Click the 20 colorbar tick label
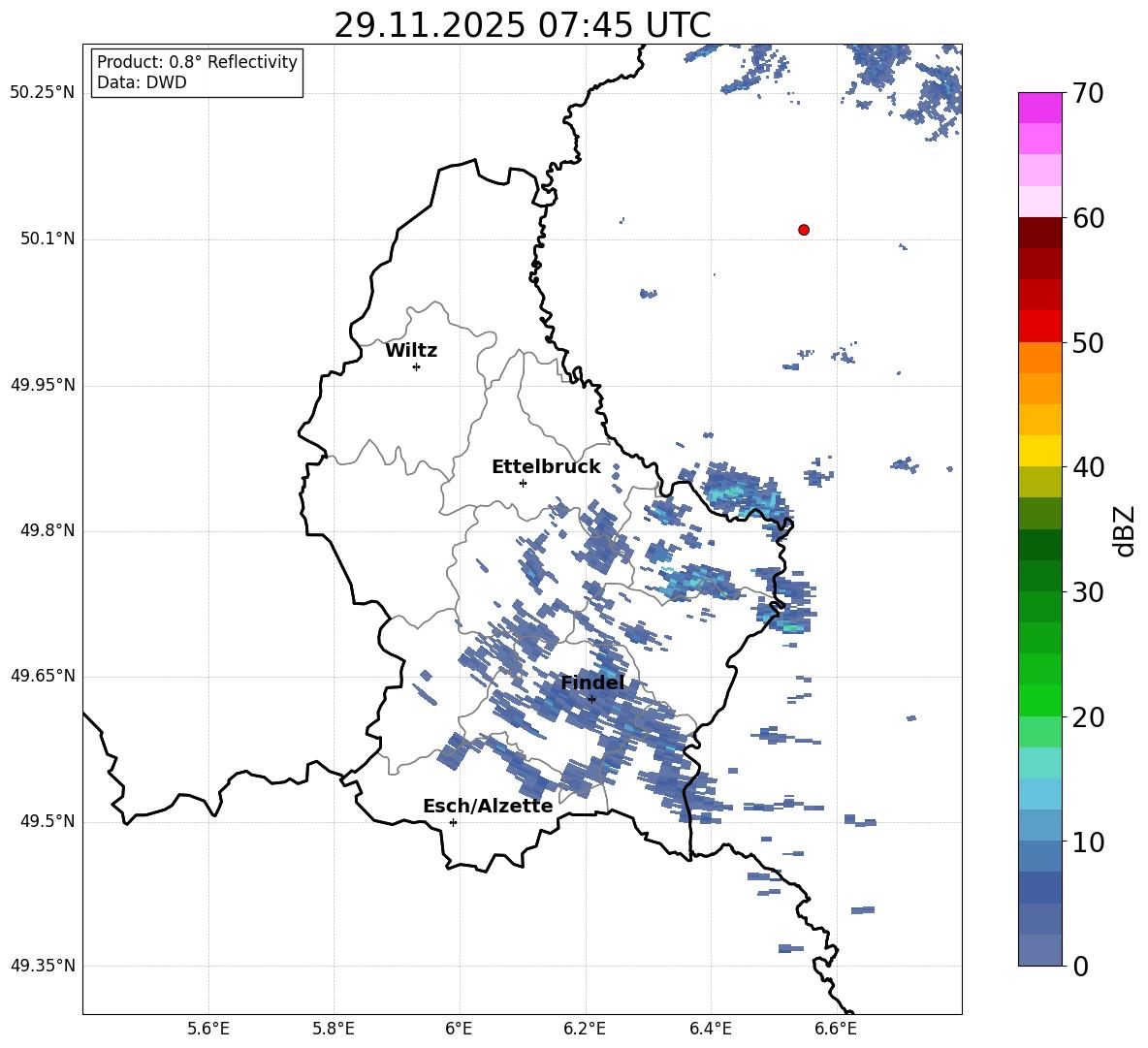Image resolution: width=1148 pixels, height=1048 pixels. click(x=1088, y=716)
